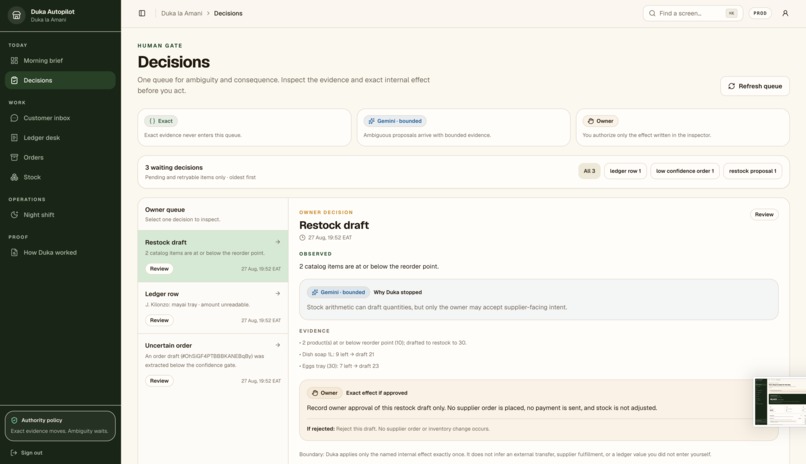The width and height of the screenshot is (806, 464).
Task: Open How Duka worked proof page
Action: click(60, 252)
